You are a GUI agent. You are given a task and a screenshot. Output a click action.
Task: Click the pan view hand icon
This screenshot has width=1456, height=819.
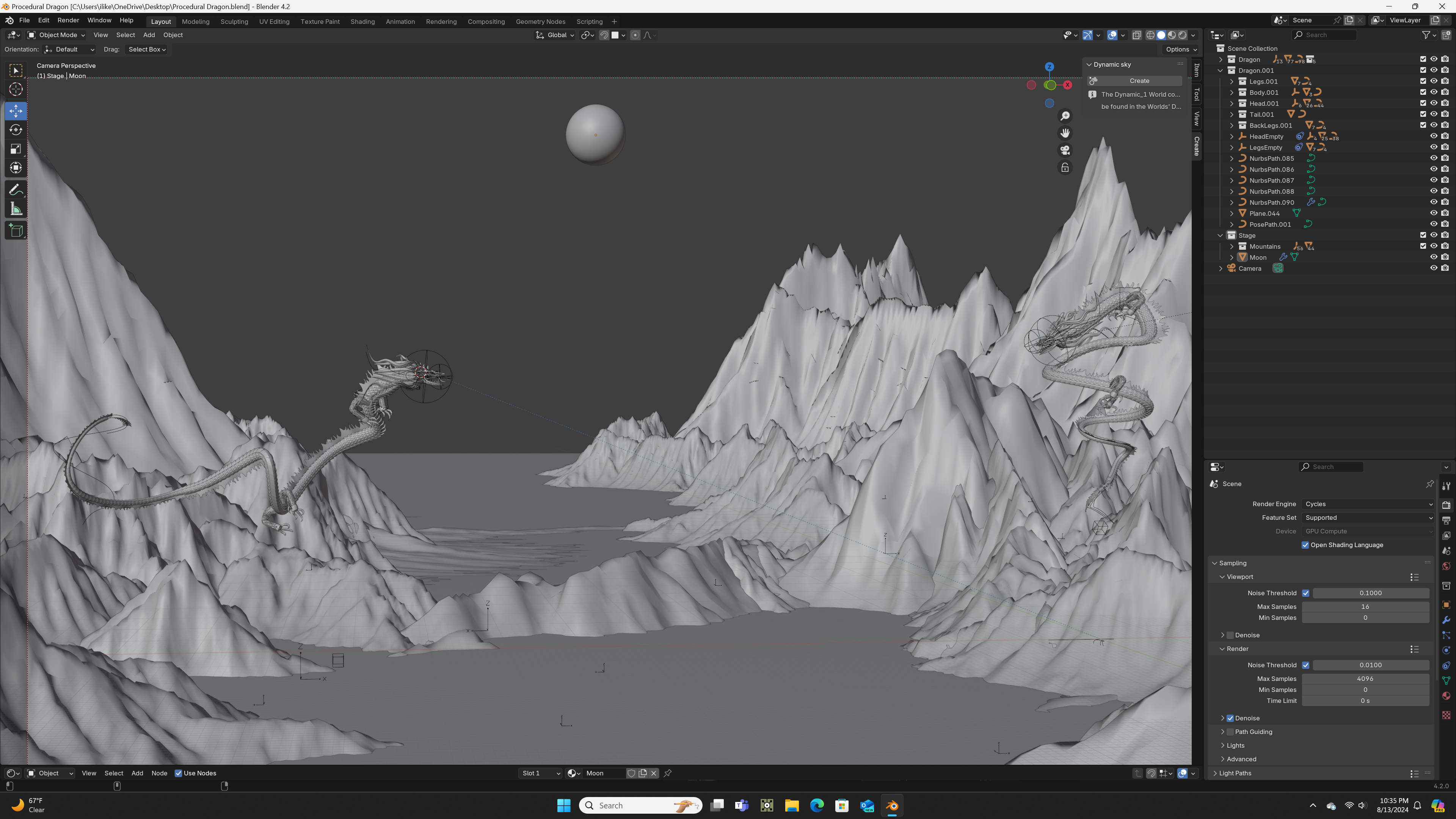click(x=1065, y=133)
